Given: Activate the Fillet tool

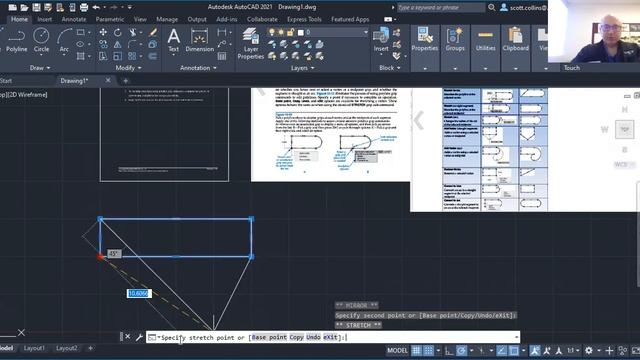Looking at the screenshot, I should pos(132,44).
